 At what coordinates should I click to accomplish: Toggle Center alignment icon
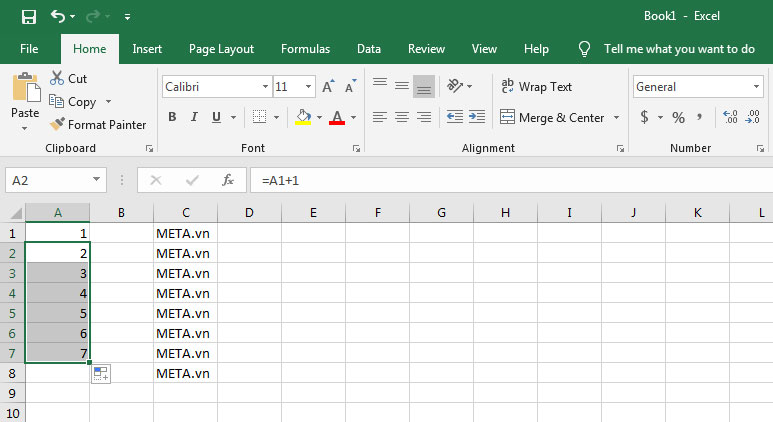[x=402, y=117]
